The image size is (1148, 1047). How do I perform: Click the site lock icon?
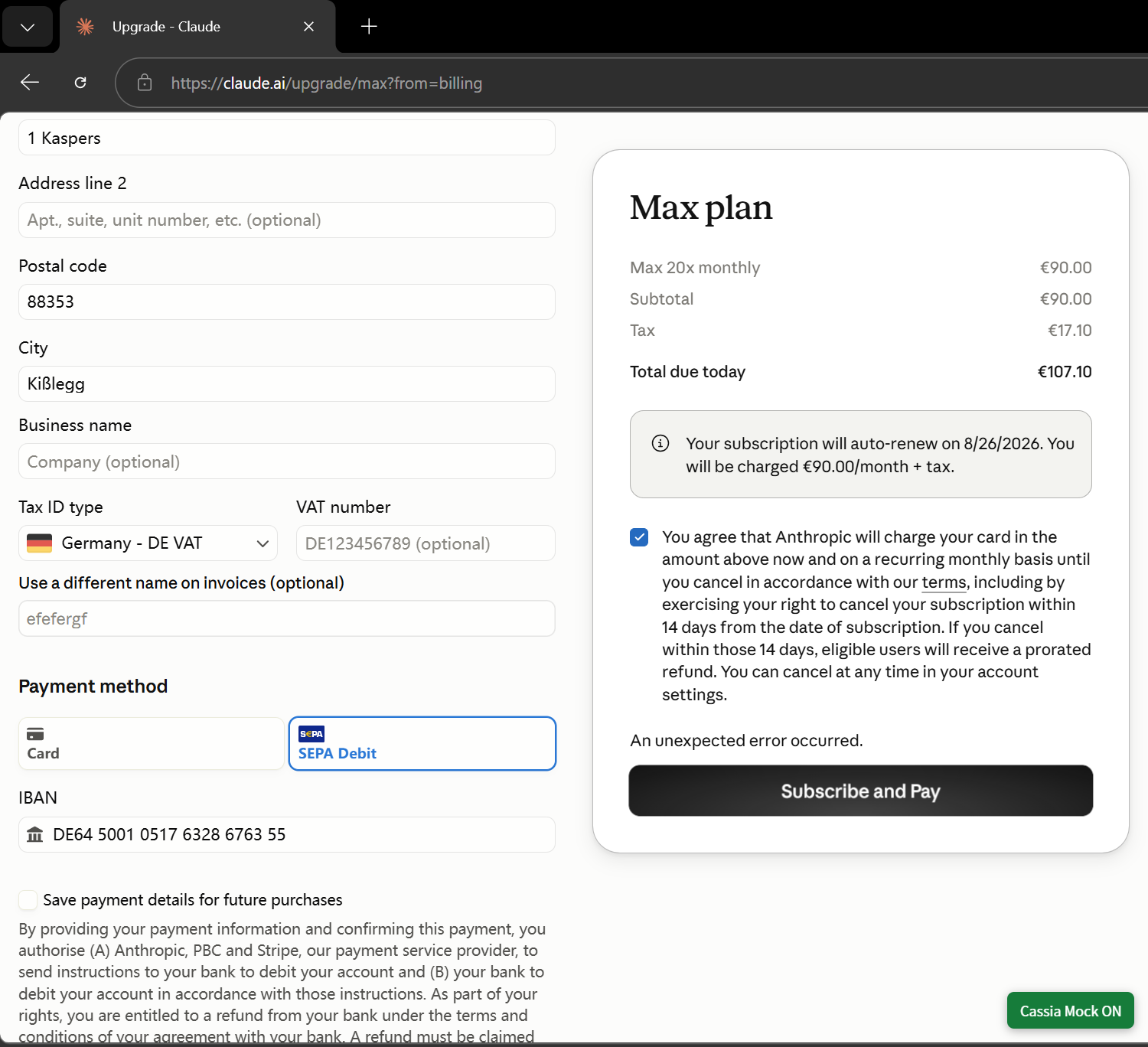(145, 83)
